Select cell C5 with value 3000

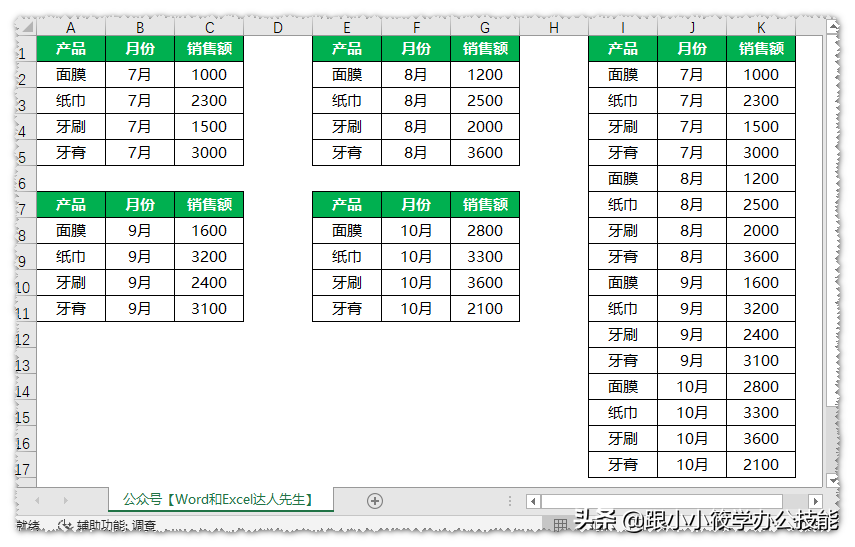tap(209, 153)
